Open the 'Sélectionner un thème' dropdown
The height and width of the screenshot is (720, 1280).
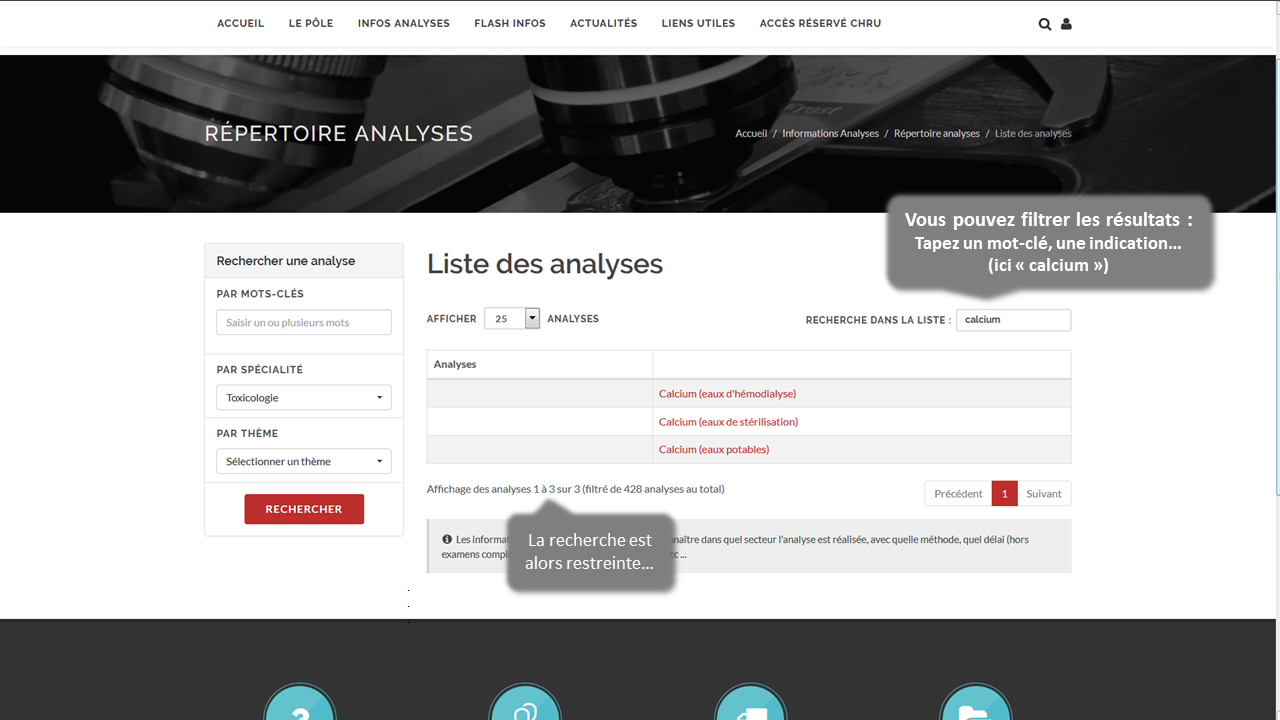pos(303,462)
